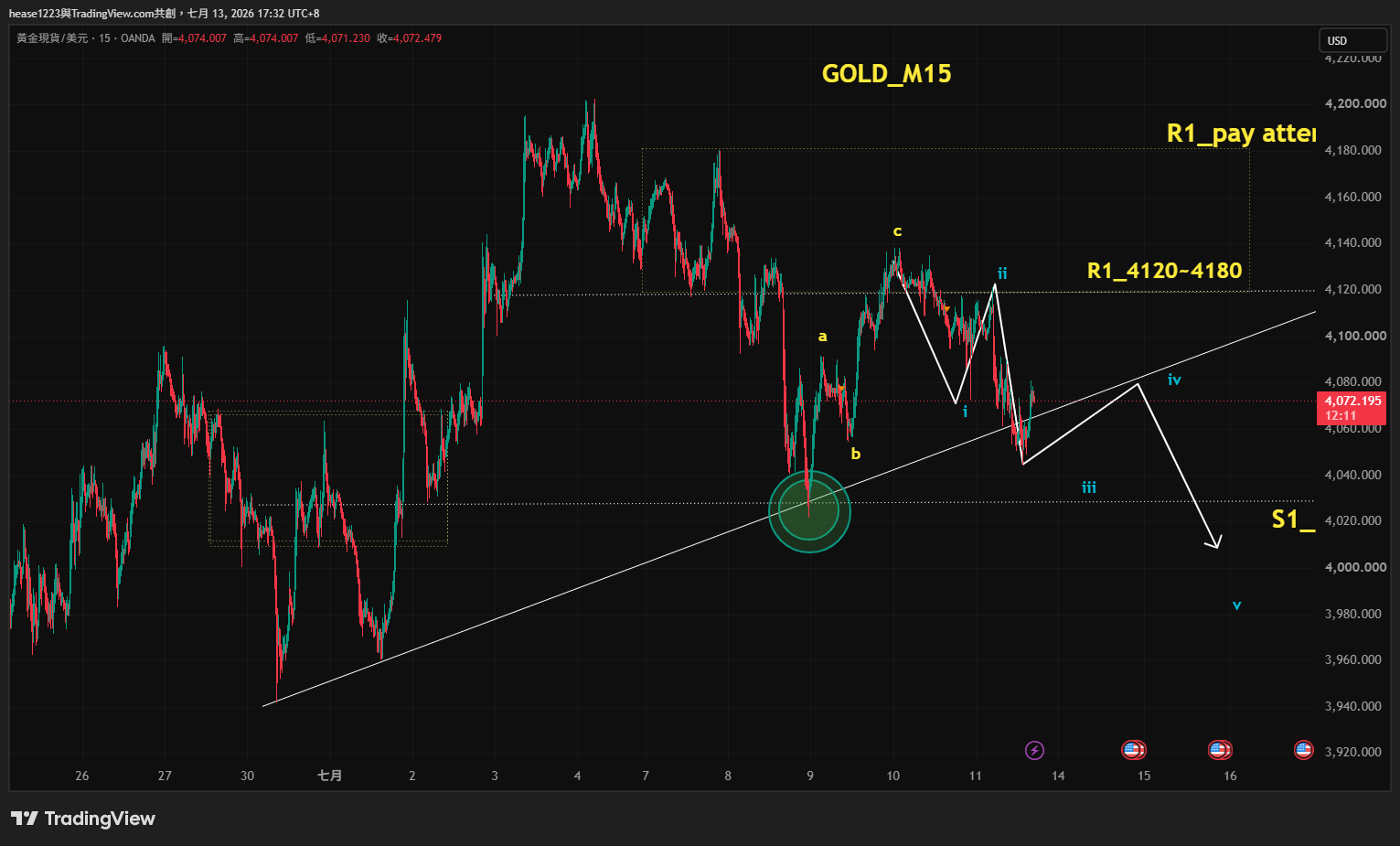Click the close value 收=4,072.479
Screen dimensions: 1400x846
(410, 38)
